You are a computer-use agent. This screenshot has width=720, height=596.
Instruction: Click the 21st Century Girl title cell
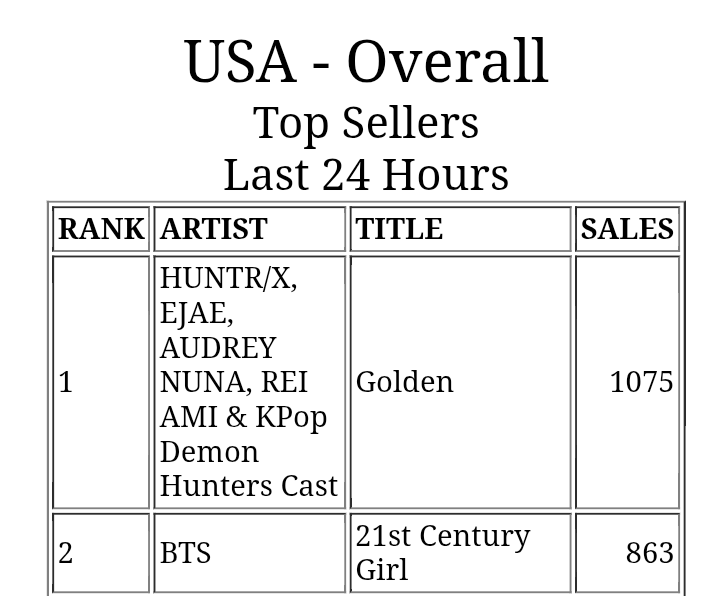tap(461, 553)
